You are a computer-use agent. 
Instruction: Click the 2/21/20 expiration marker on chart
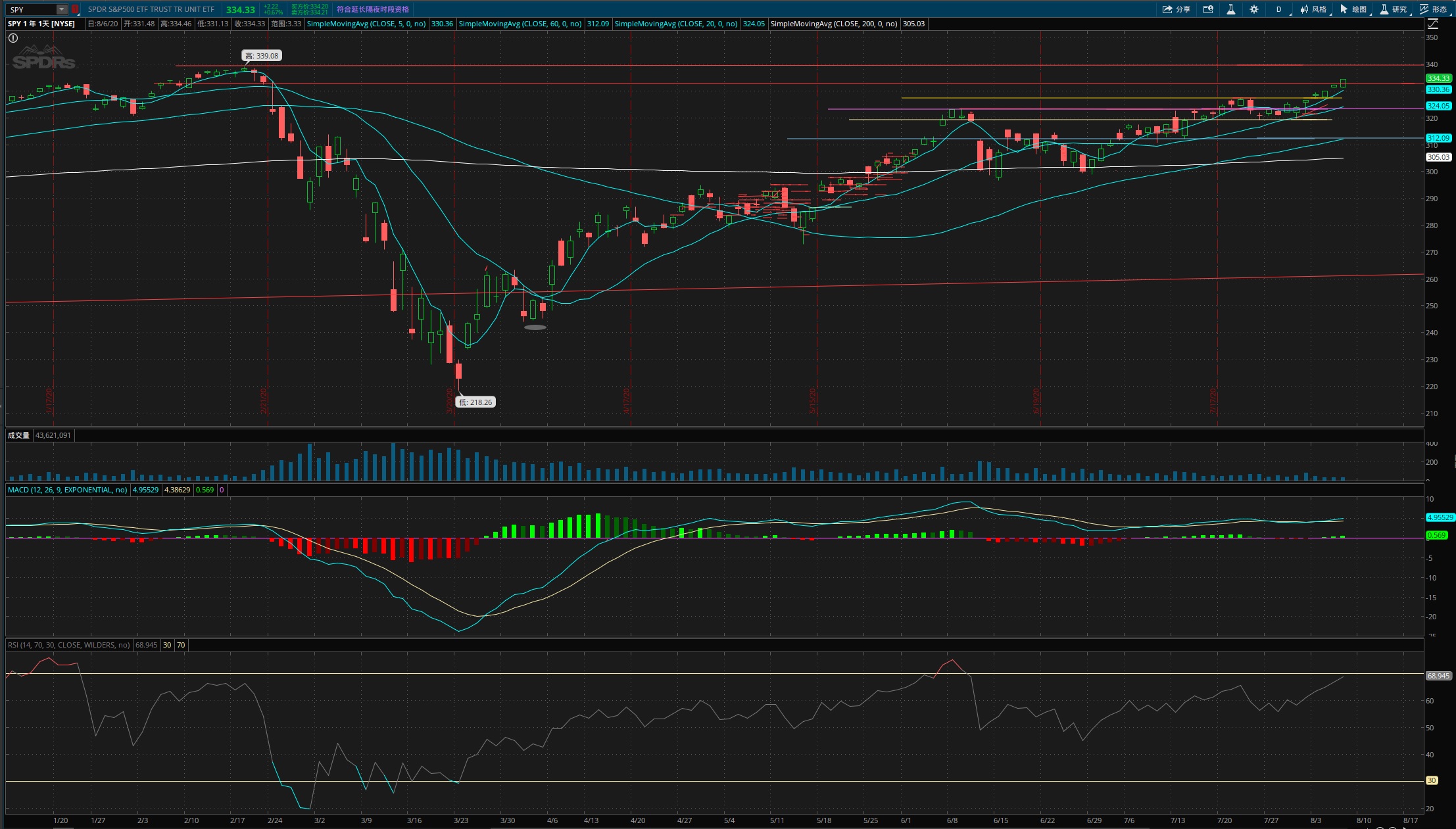264,401
